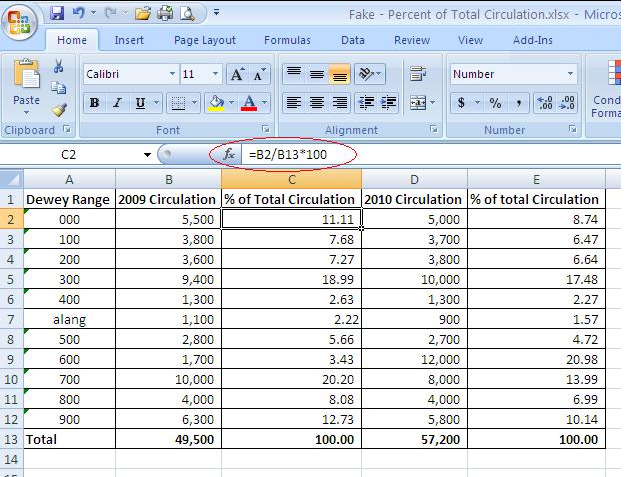Toggle Italic formatting

[117, 103]
